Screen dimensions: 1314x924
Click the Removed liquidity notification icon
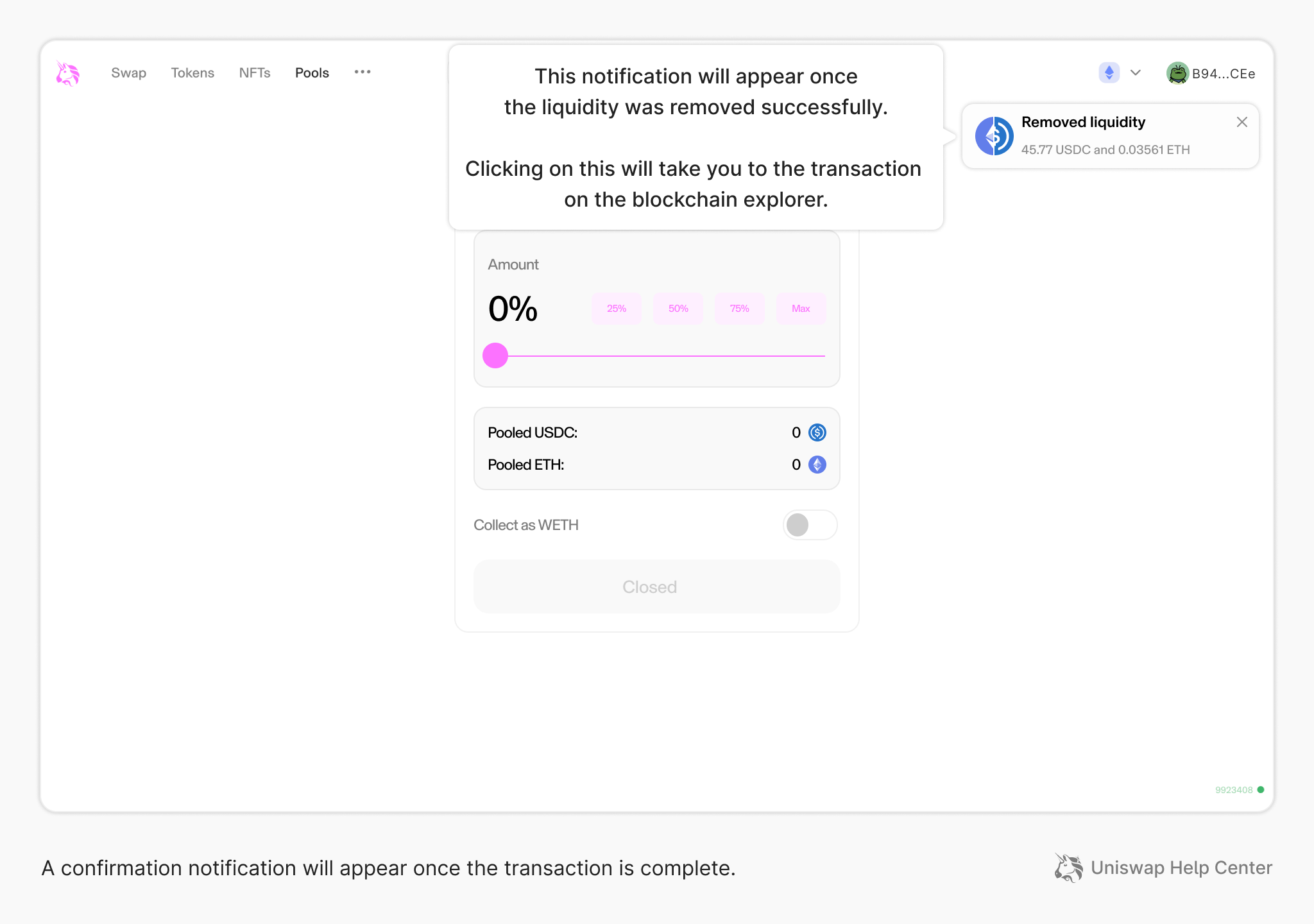993,135
